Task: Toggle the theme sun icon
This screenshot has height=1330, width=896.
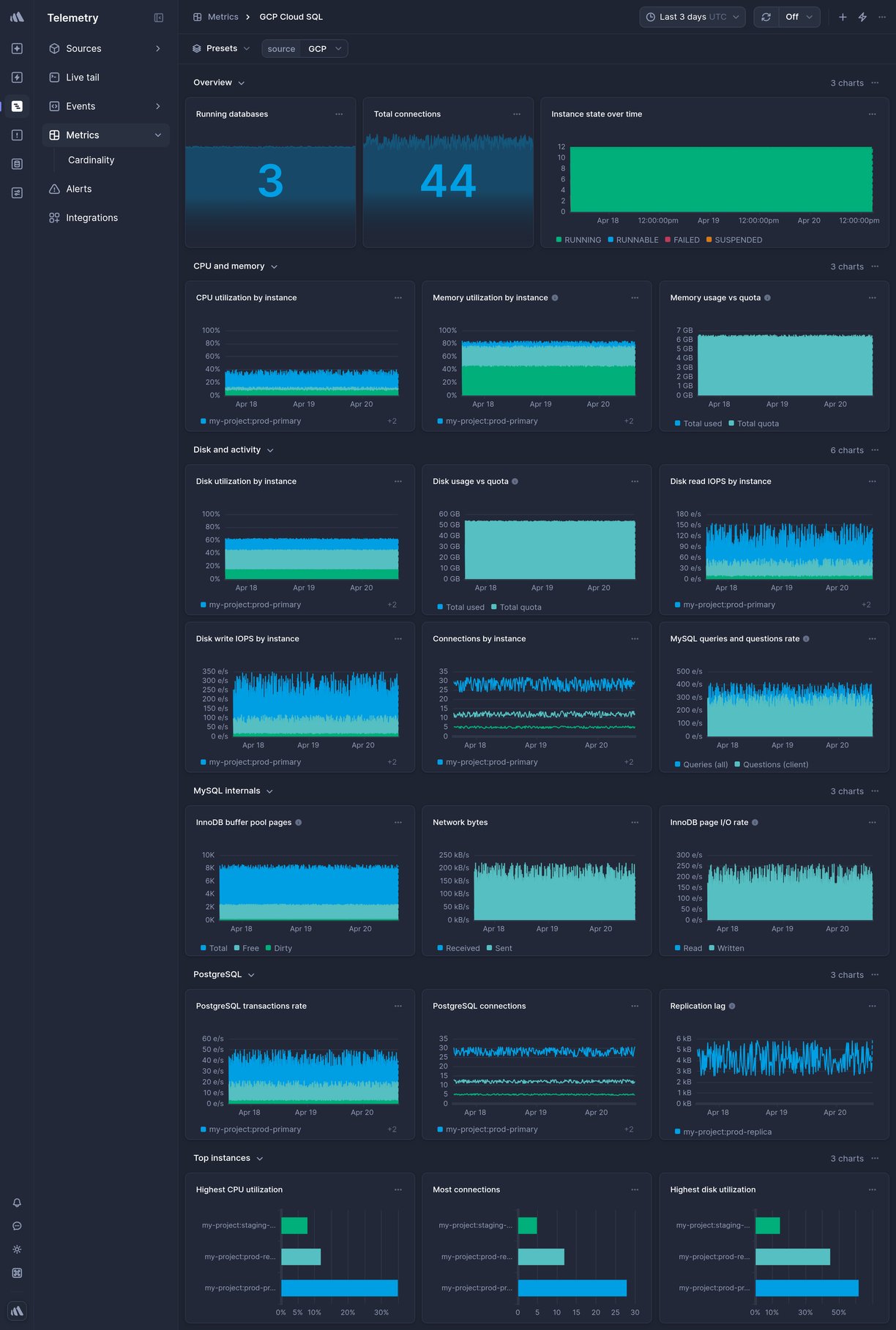Action: (x=17, y=1249)
